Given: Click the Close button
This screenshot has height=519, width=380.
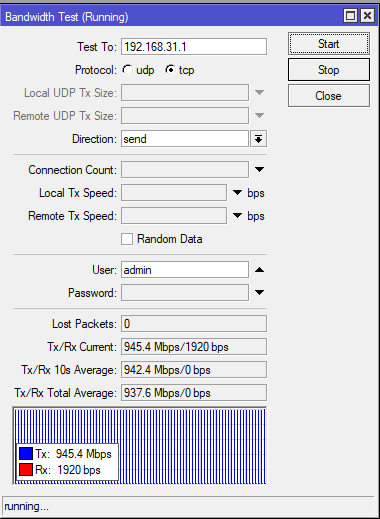Looking at the screenshot, I should pyautogui.click(x=329, y=96).
